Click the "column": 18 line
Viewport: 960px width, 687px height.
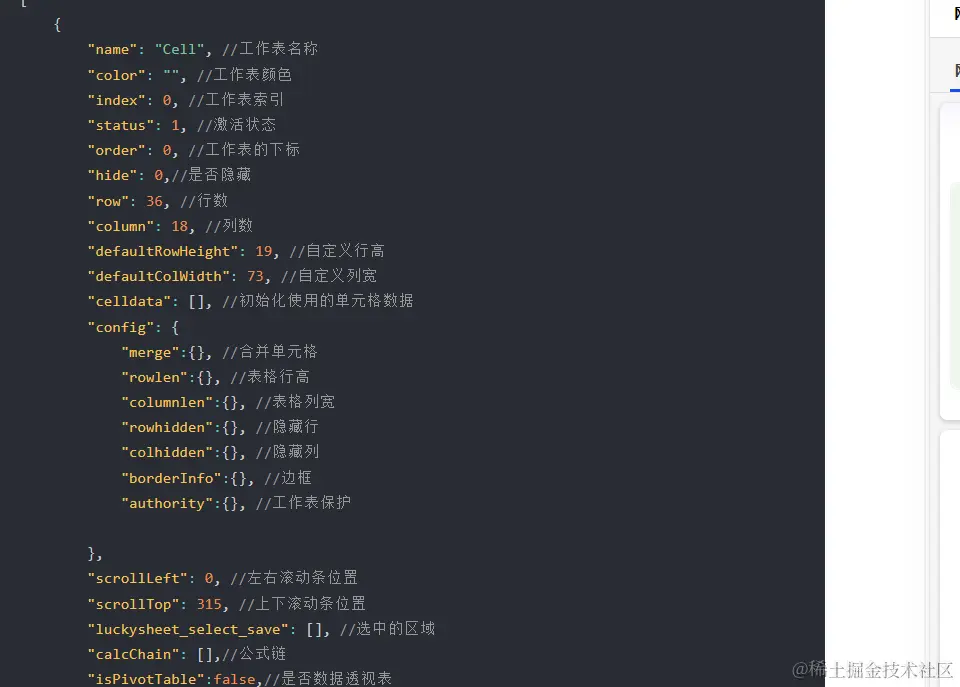(x=170, y=226)
